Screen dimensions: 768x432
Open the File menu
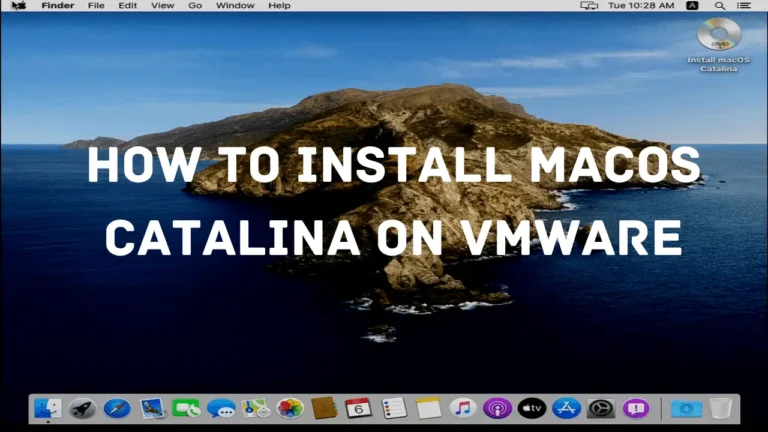(96, 6)
